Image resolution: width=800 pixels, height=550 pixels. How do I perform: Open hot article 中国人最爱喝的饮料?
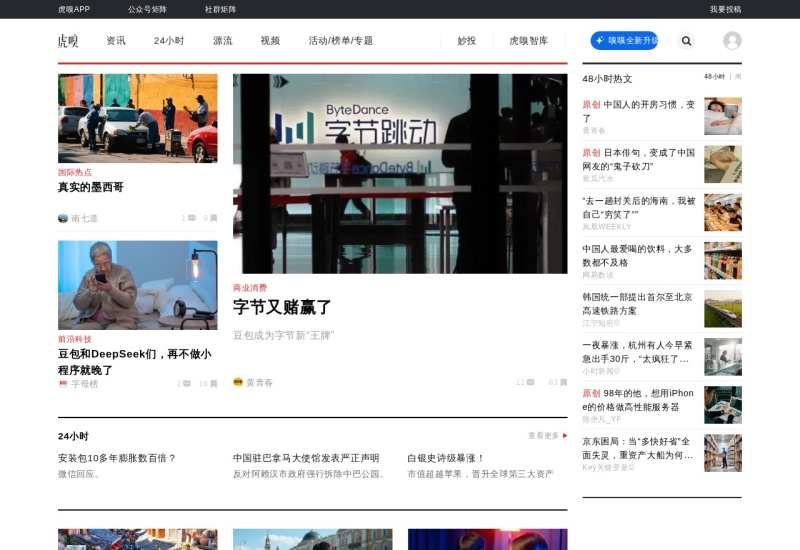coord(638,256)
